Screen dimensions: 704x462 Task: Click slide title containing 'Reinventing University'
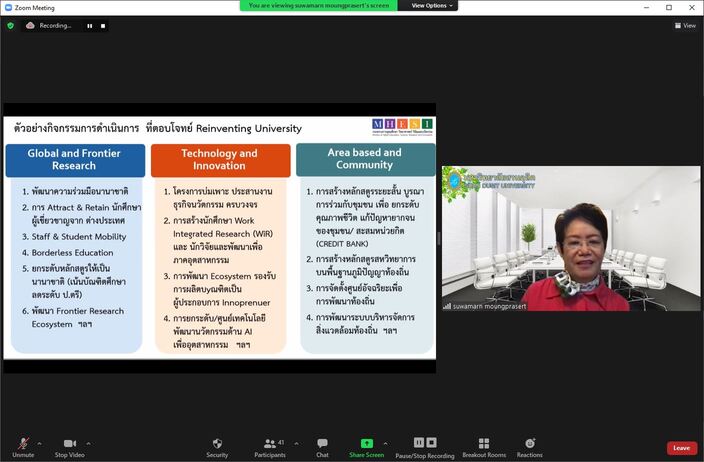click(158, 128)
